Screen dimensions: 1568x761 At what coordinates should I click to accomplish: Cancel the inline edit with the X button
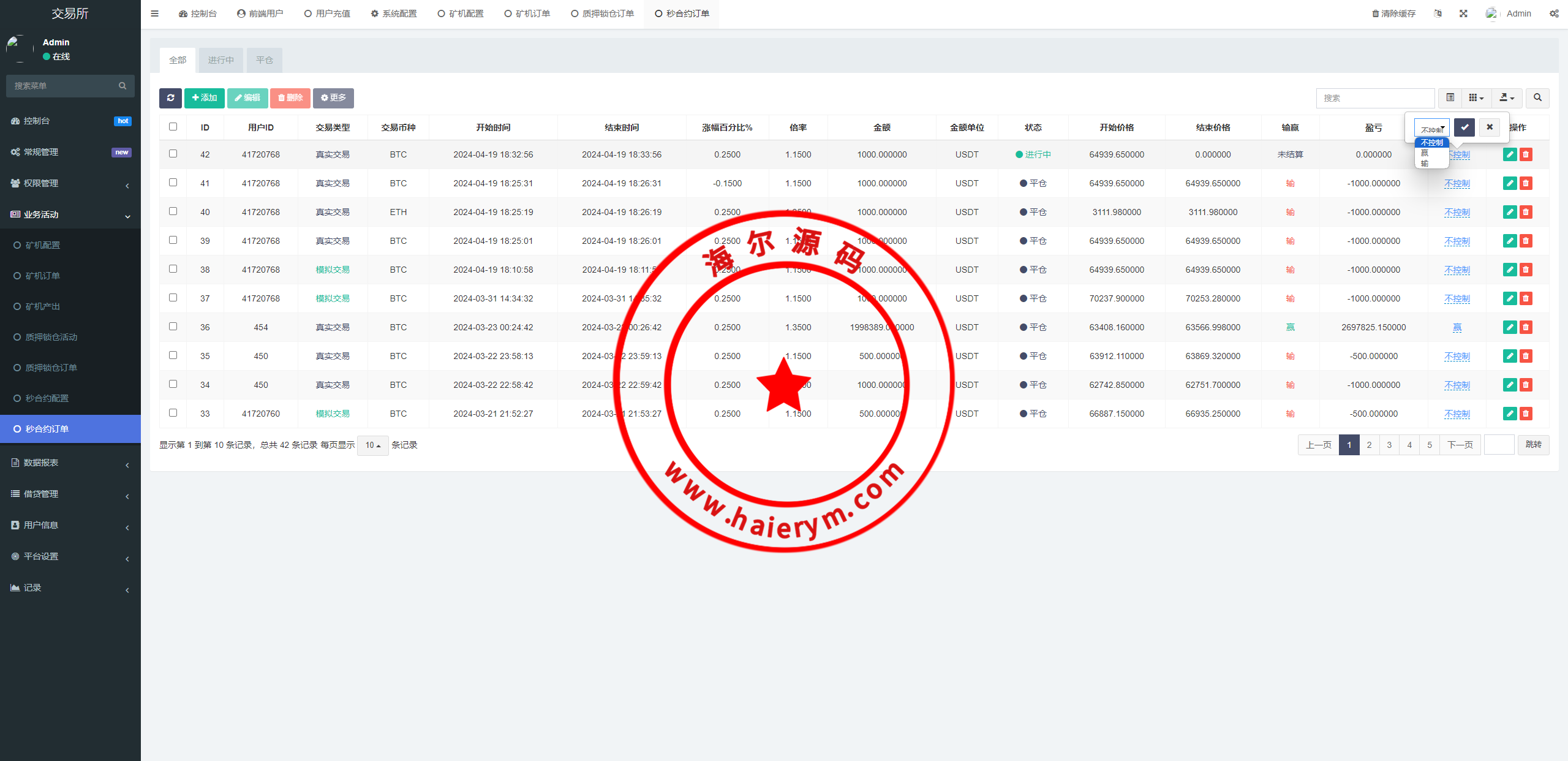1490,127
